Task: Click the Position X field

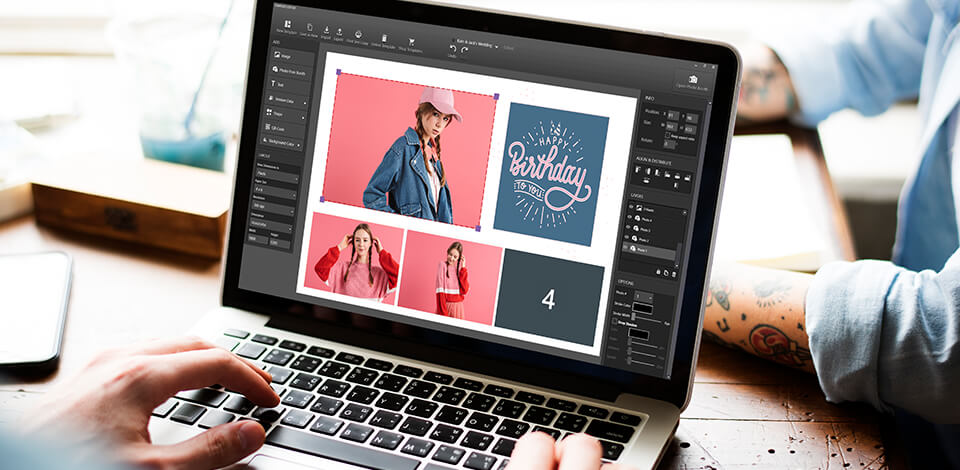Action: (x=673, y=115)
